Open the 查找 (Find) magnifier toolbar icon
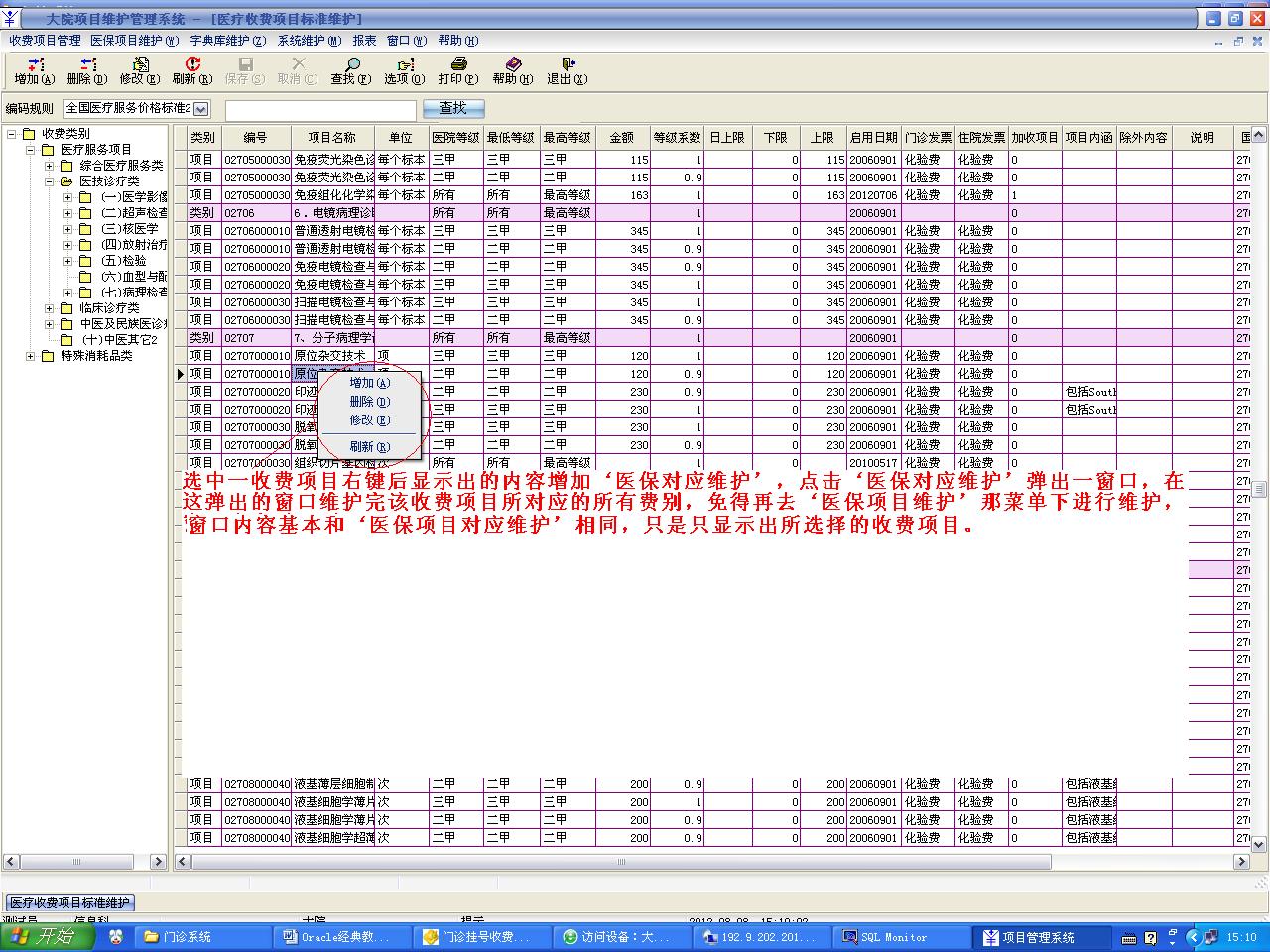Screen dimensions: 1270x952 pos(351,65)
